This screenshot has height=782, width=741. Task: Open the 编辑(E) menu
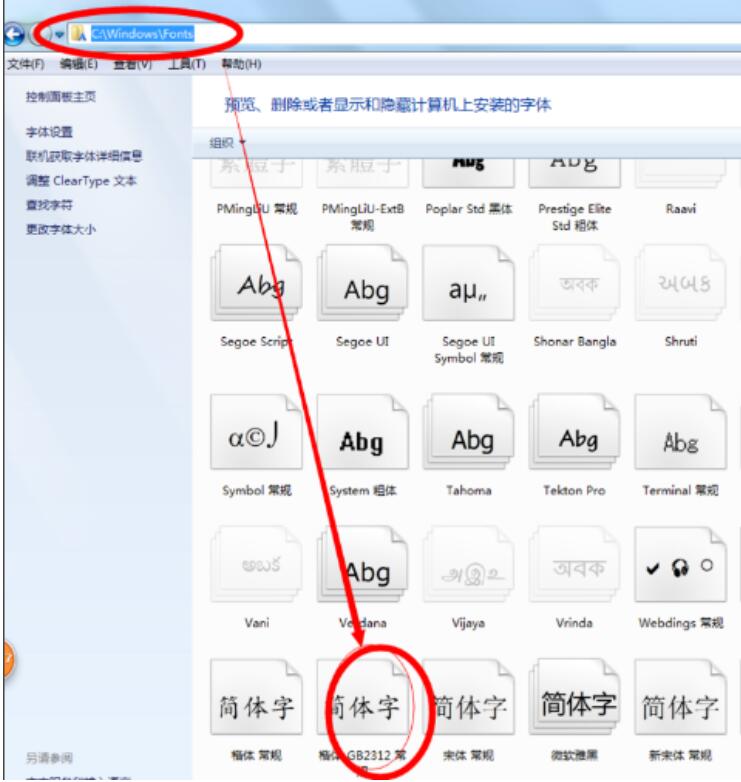pyautogui.click(x=78, y=64)
